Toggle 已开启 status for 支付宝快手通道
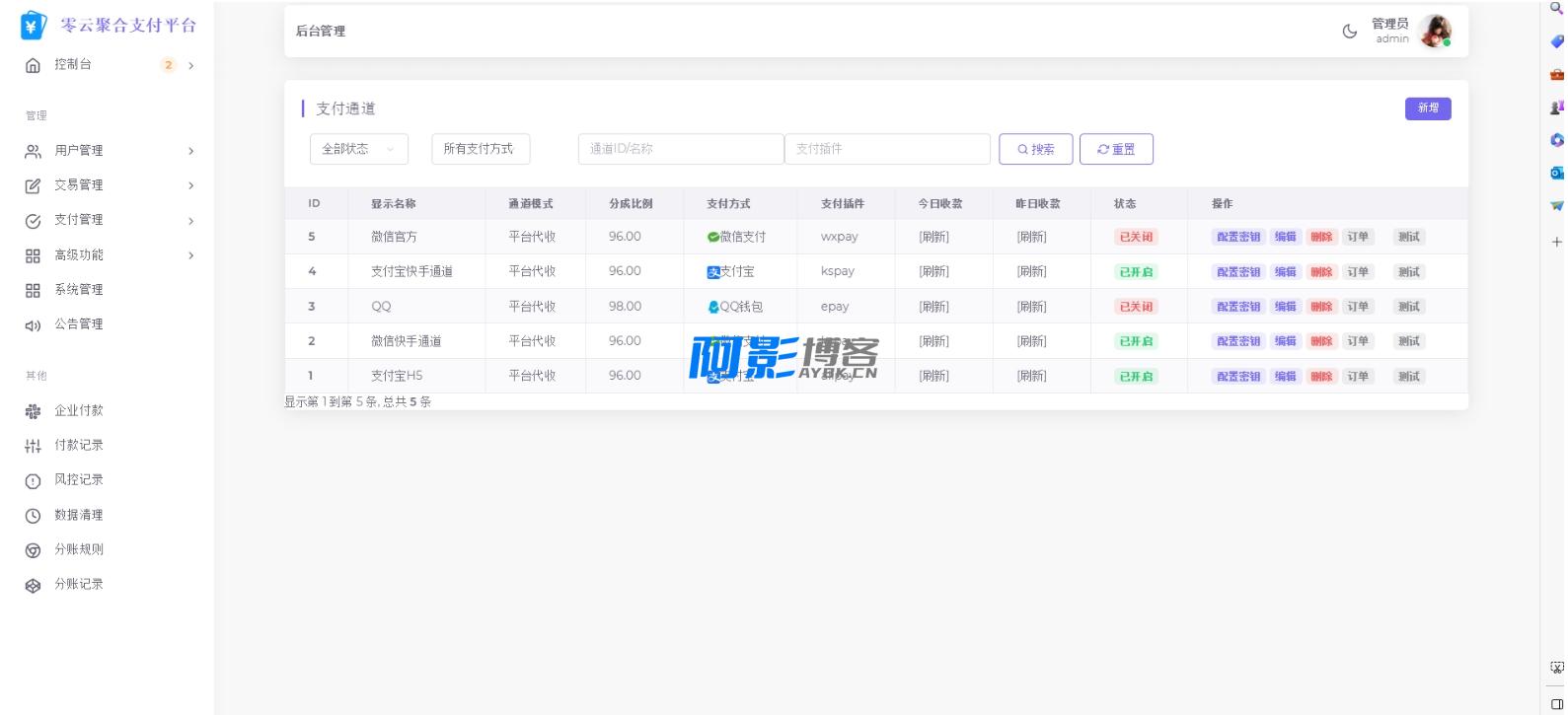Image resolution: width=1568 pixels, height=715 pixels. click(1136, 272)
